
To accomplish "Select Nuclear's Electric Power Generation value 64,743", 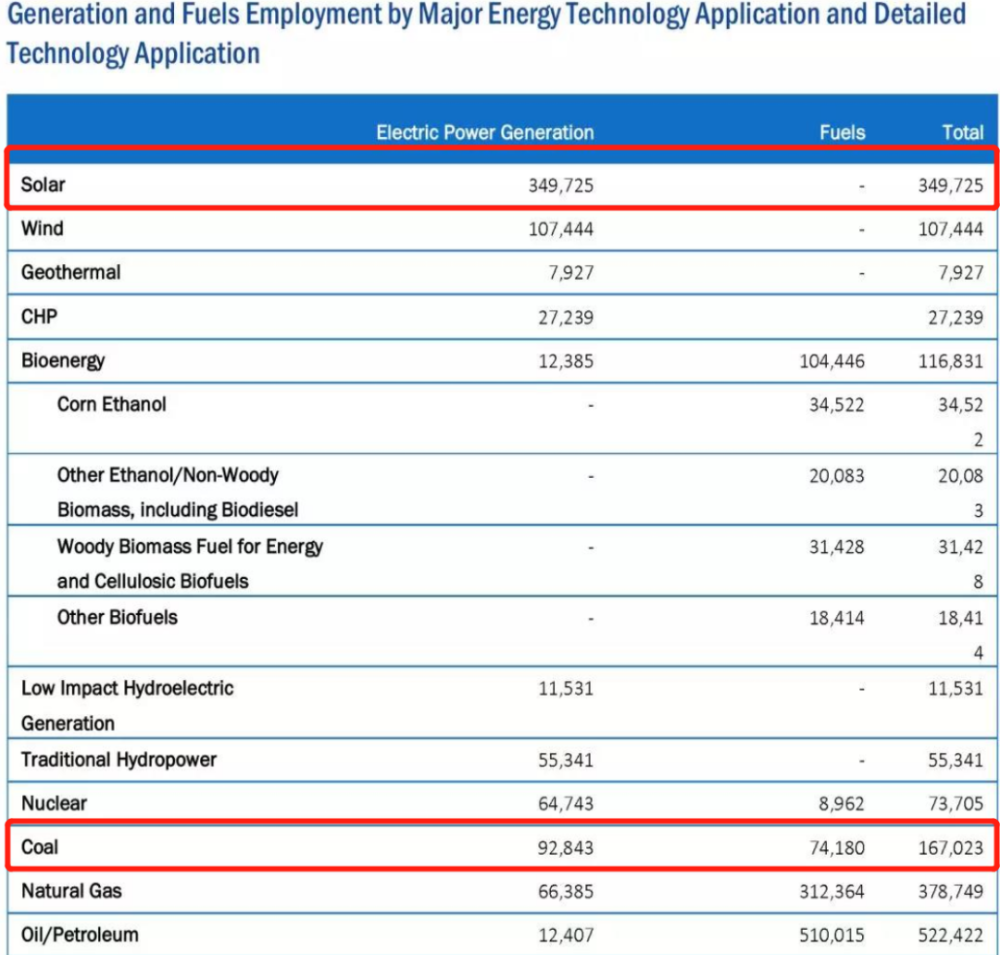I will pos(566,804).
